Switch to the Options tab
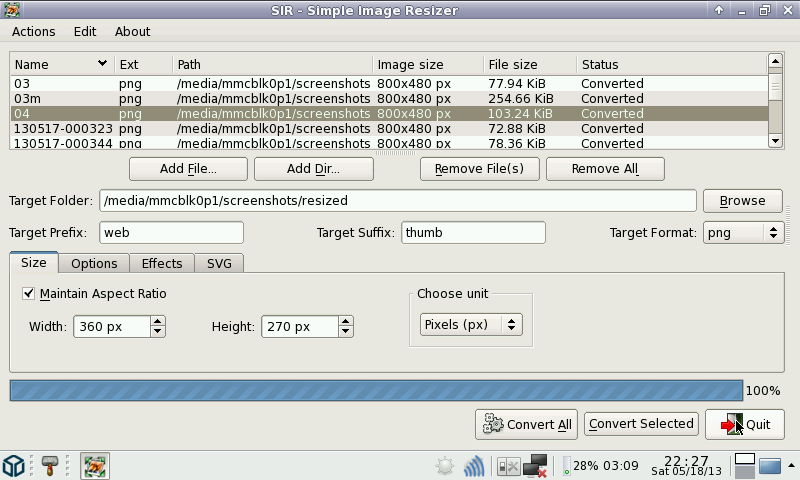The image size is (800, 480). coord(94,263)
